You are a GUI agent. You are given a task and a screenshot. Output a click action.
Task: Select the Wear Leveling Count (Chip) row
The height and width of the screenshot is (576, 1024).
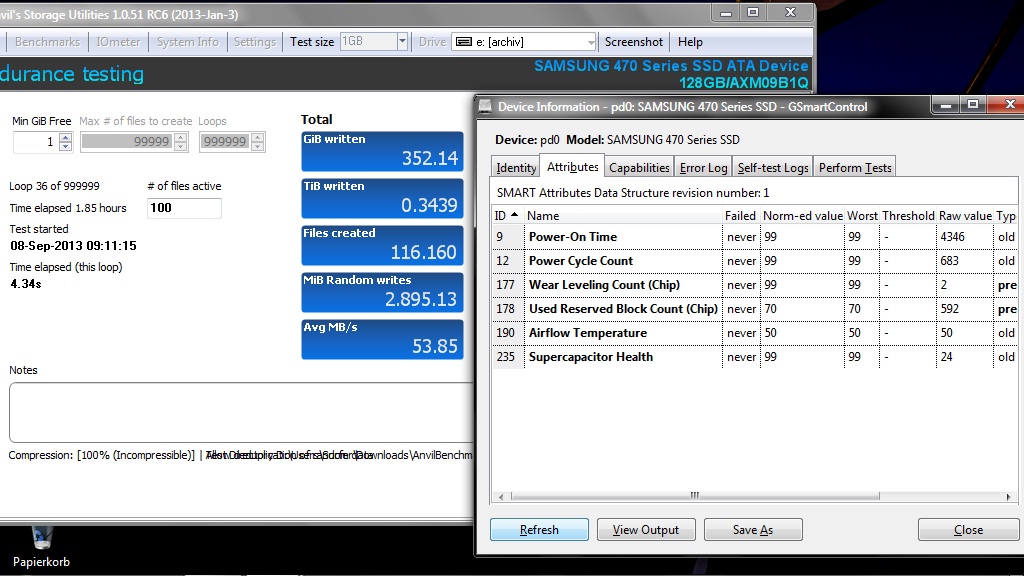755,285
